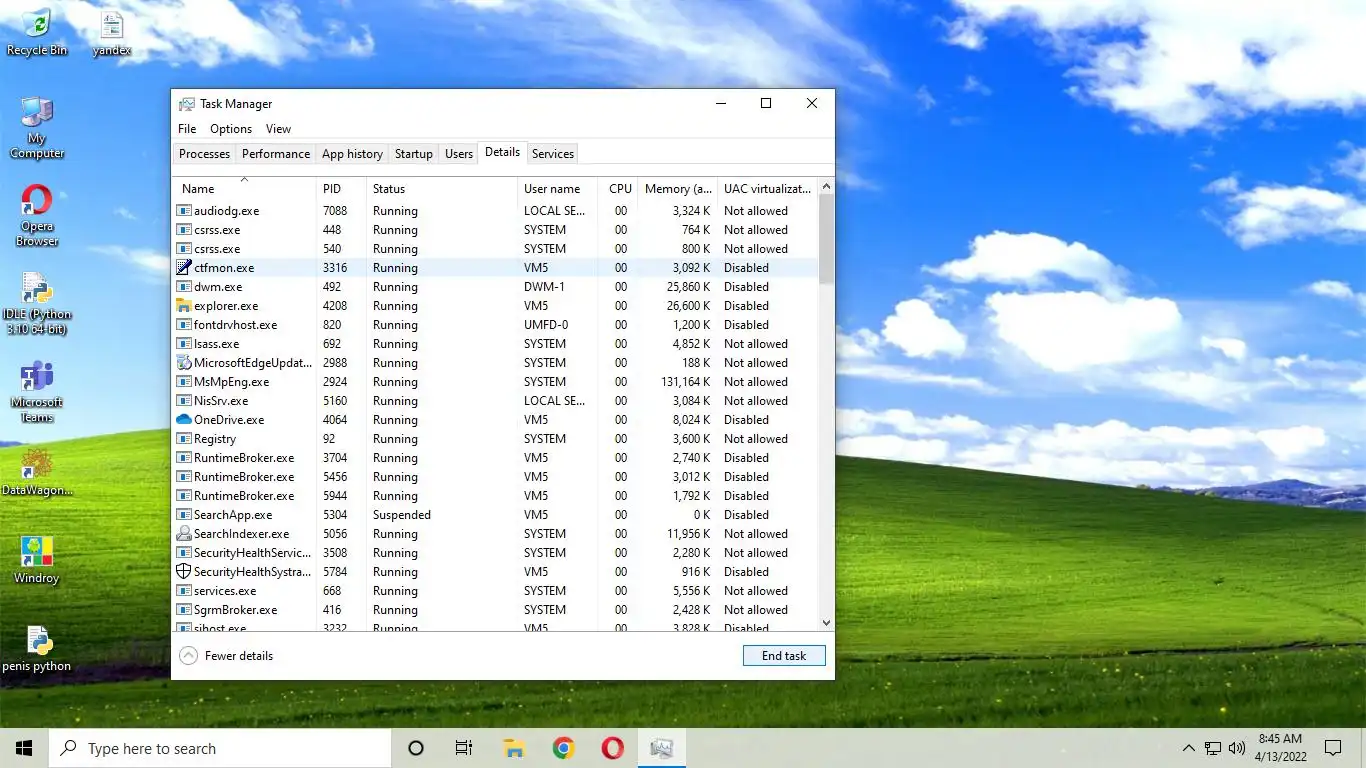The height and width of the screenshot is (768, 1366).
Task: Sort by the Status column header
Action: pyautogui.click(x=442, y=188)
